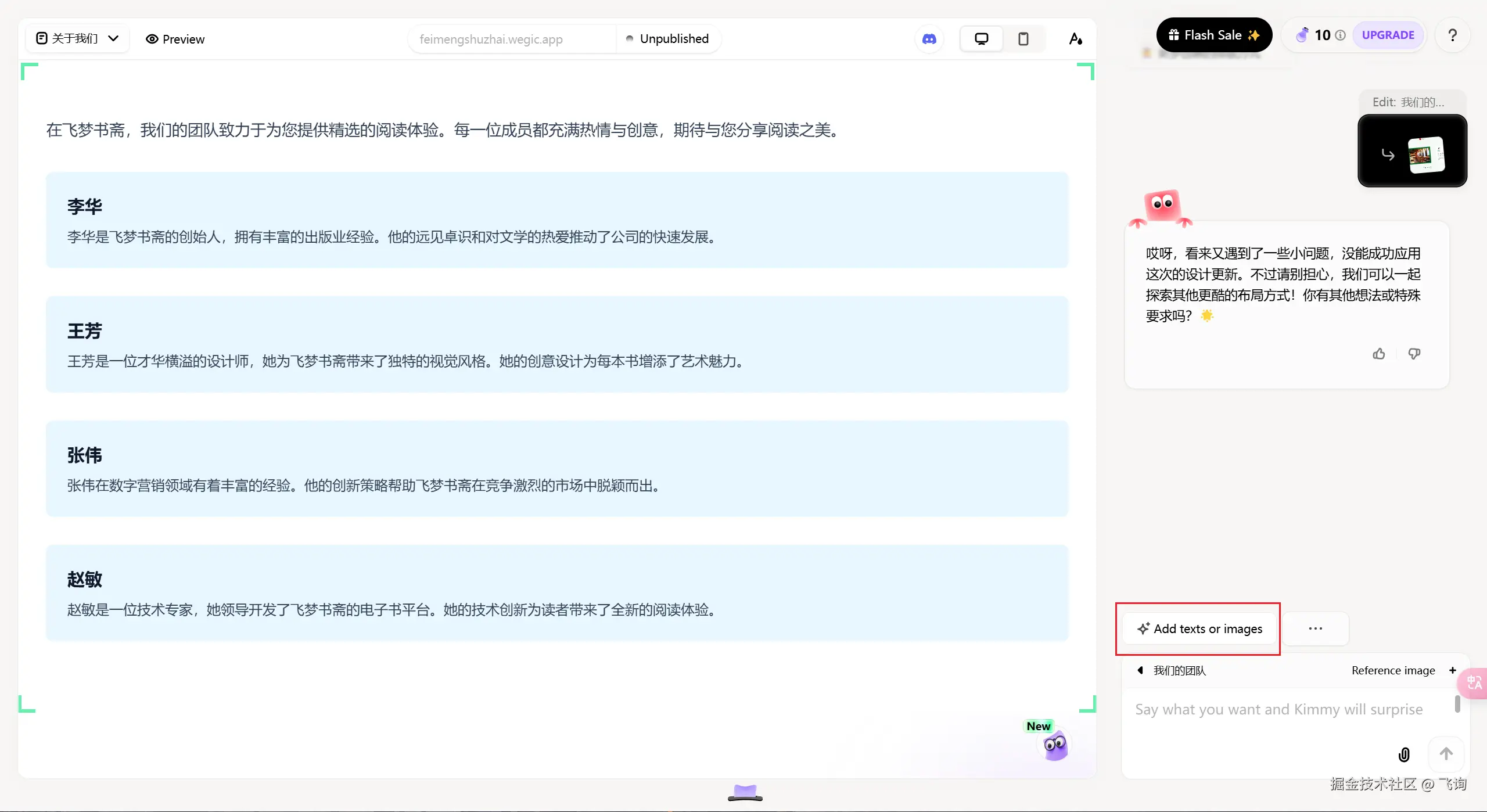Click the Preview menu item
The width and height of the screenshot is (1487, 812).
pyautogui.click(x=175, y=39)
